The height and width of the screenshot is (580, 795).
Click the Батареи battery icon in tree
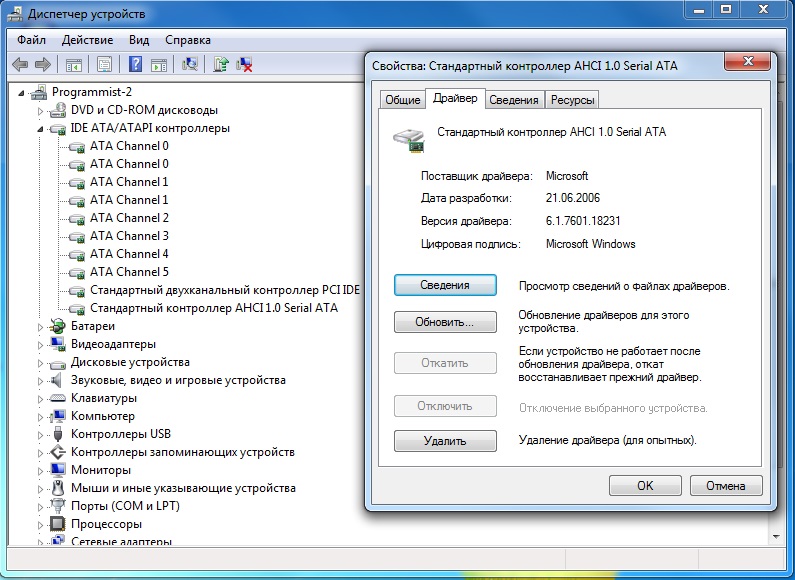tap(59, 326)
